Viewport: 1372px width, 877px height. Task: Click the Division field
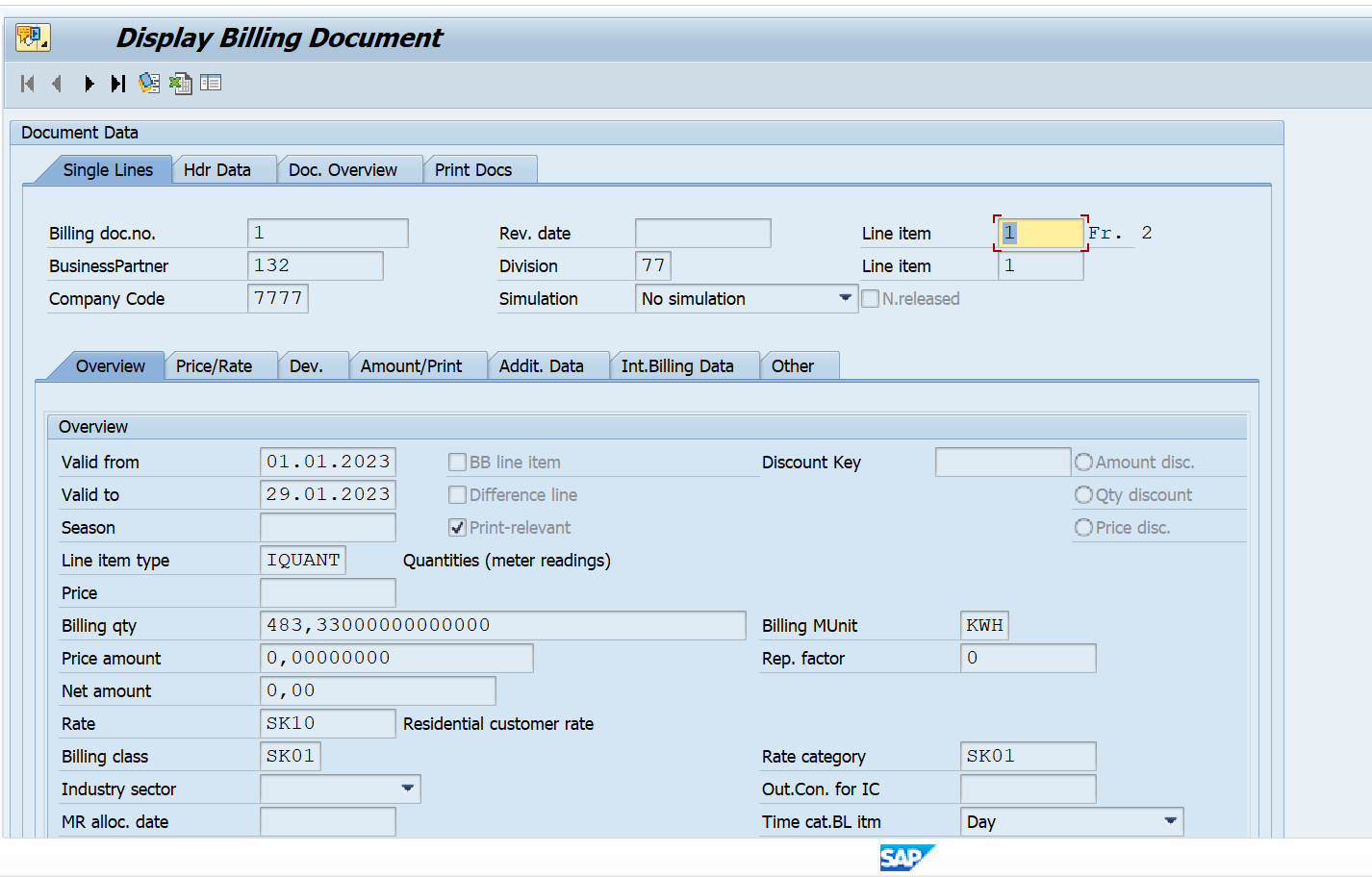653,266
